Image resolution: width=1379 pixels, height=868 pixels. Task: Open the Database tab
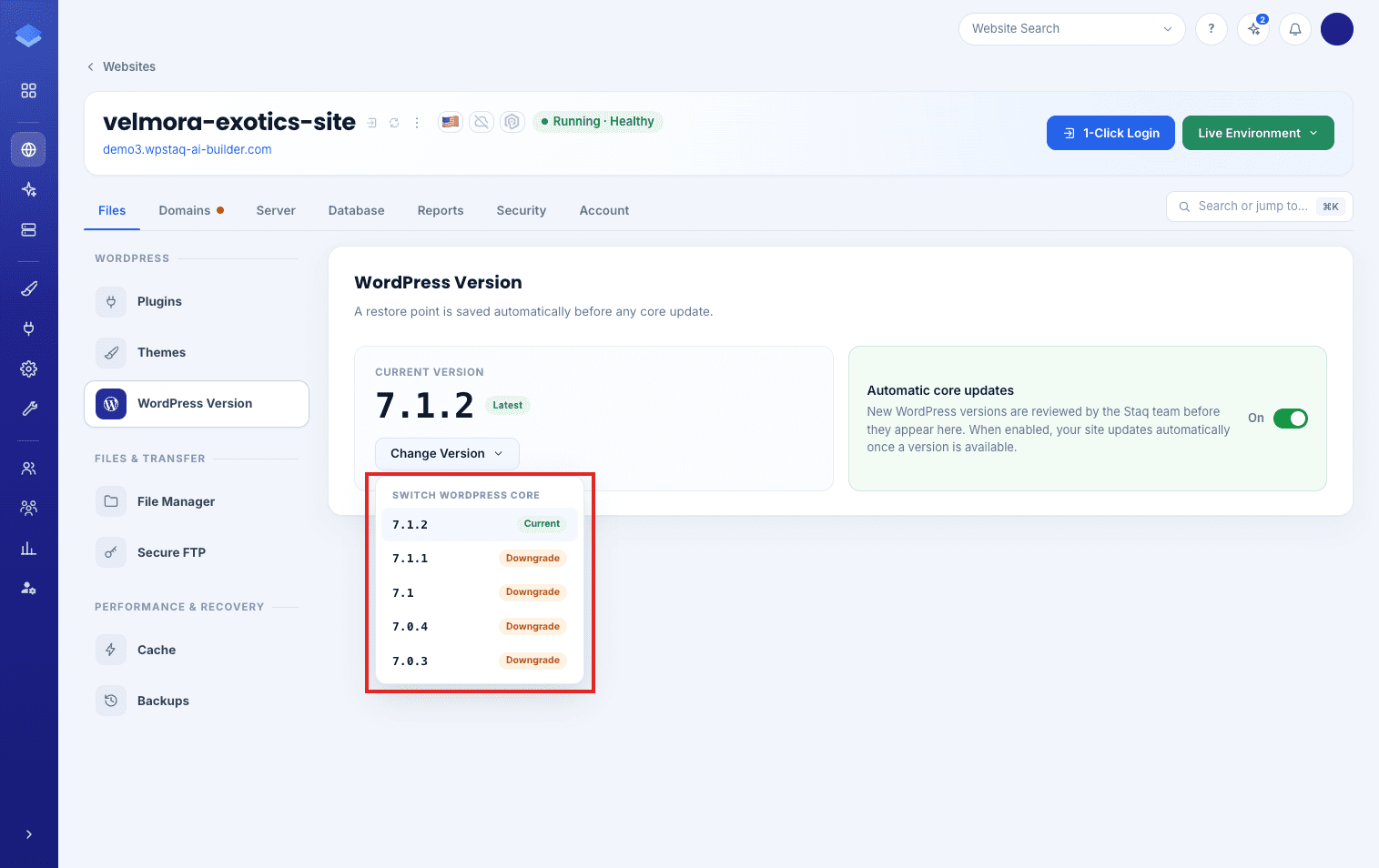click(356, 210)
